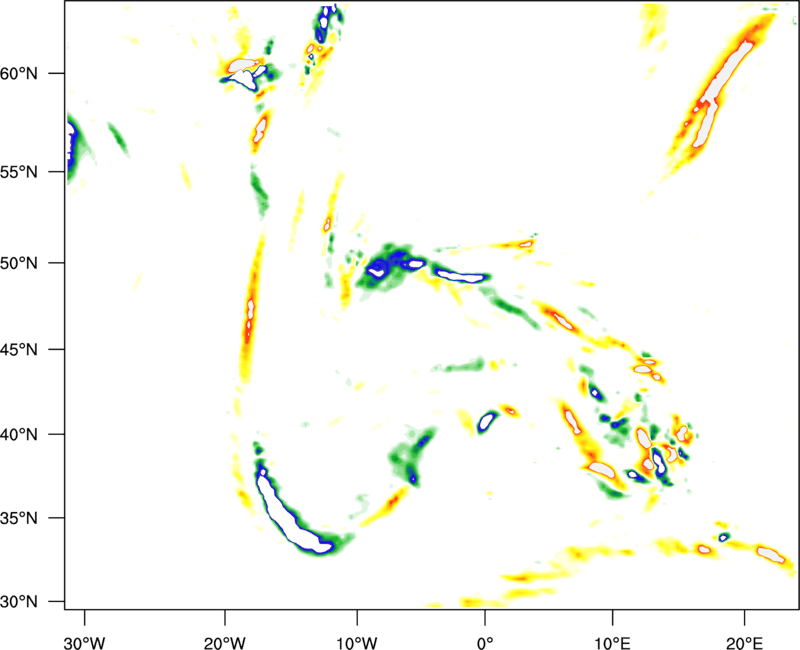Click the 45°N latitude label
The image size is (800, 650).
(19, 350)
